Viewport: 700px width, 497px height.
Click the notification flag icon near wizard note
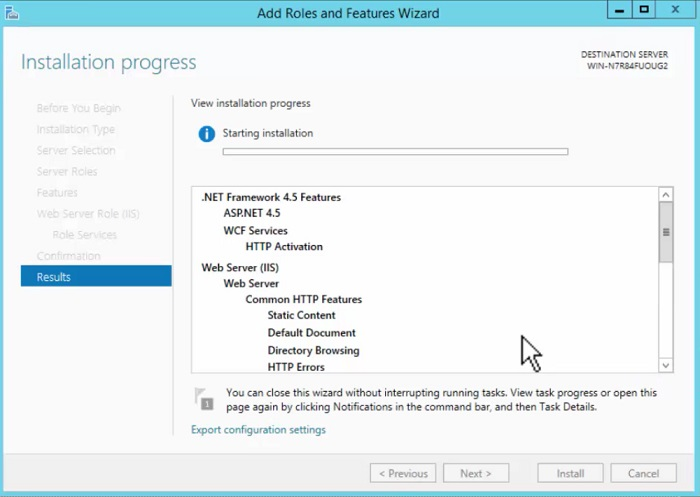[x=204, y=399]
